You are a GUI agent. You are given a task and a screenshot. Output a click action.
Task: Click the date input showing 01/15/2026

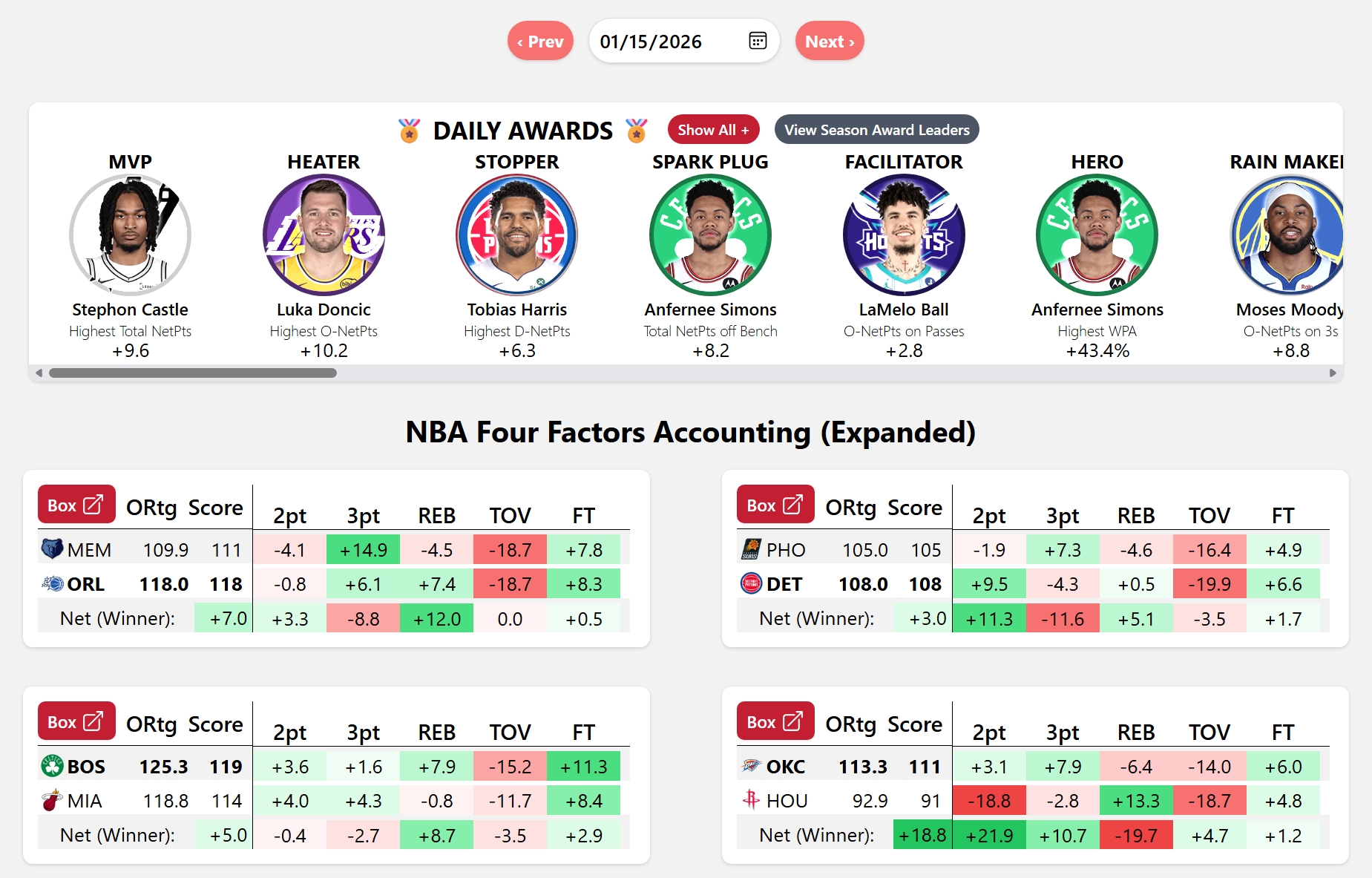(x=683, y=41)
